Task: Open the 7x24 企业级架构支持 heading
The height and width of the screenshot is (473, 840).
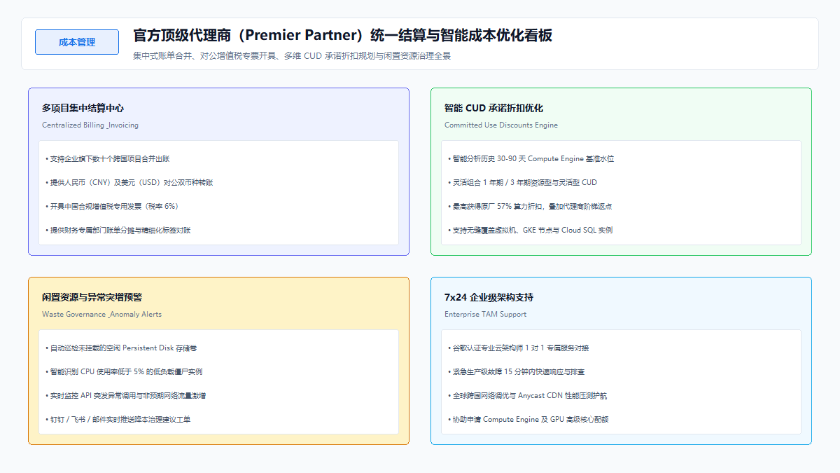Action: 489,297
